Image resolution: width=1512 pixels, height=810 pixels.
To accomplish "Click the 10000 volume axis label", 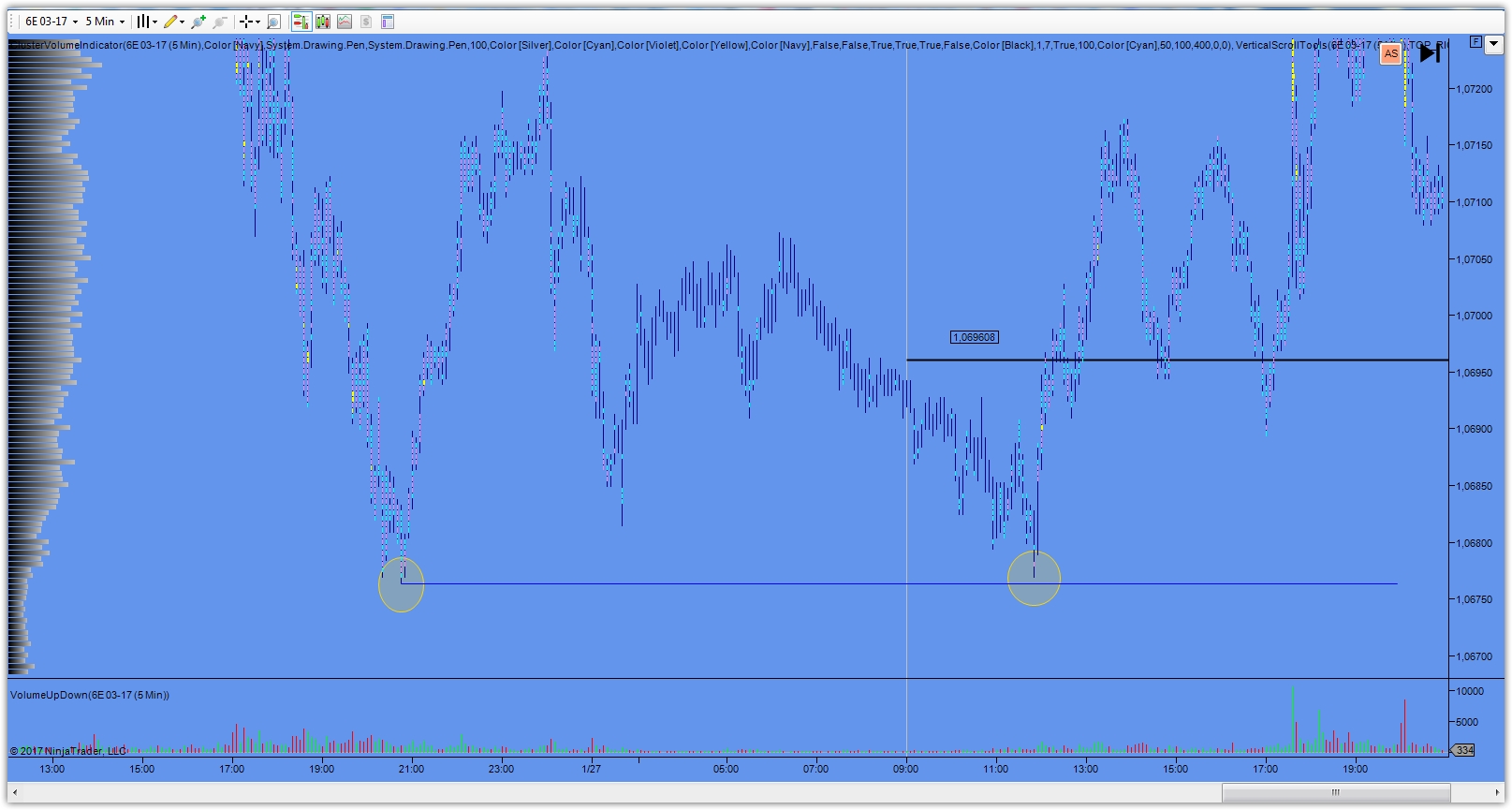I will (x=1470, y=691).
